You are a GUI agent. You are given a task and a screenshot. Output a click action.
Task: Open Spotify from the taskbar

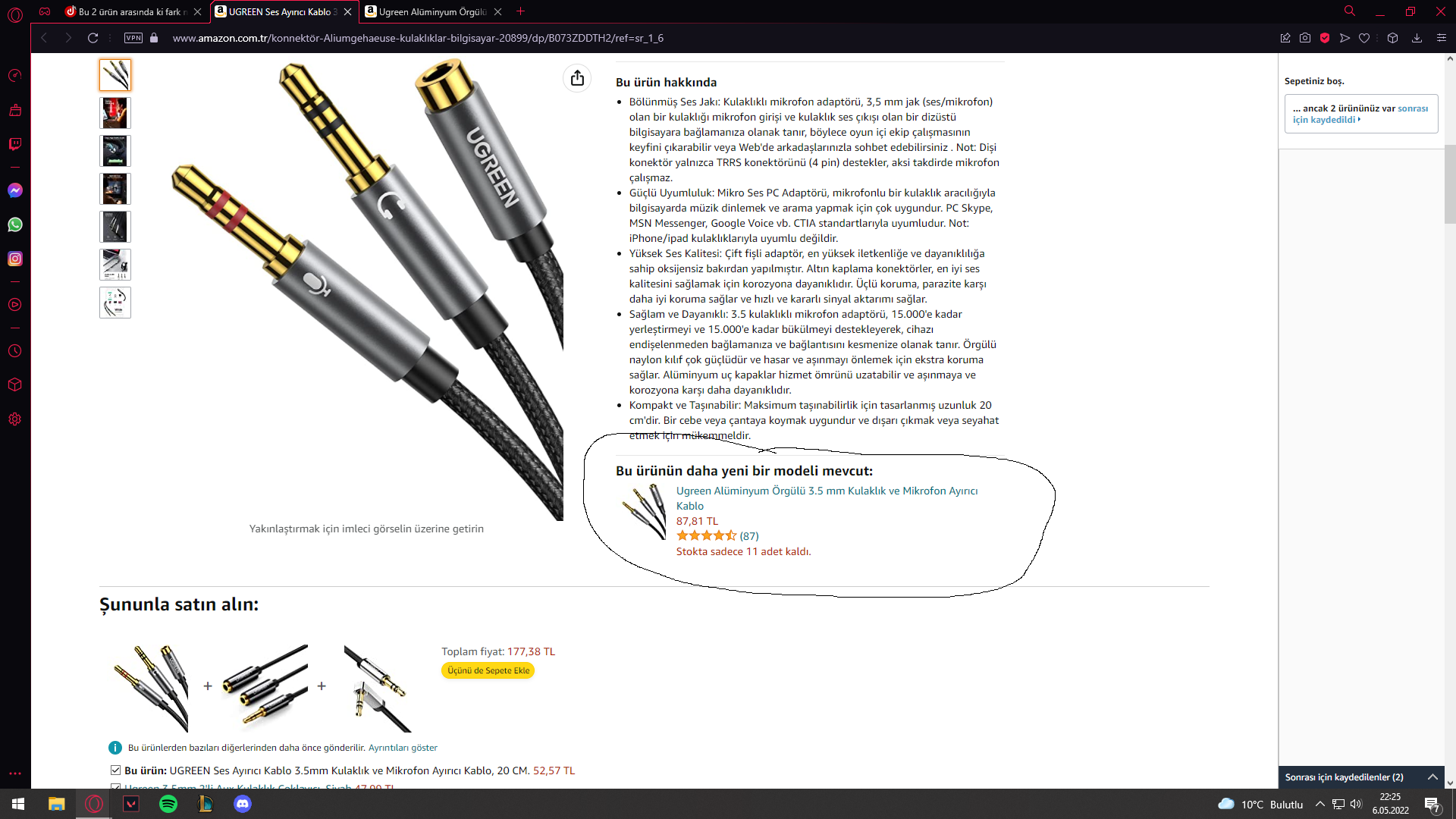(168, 804)
